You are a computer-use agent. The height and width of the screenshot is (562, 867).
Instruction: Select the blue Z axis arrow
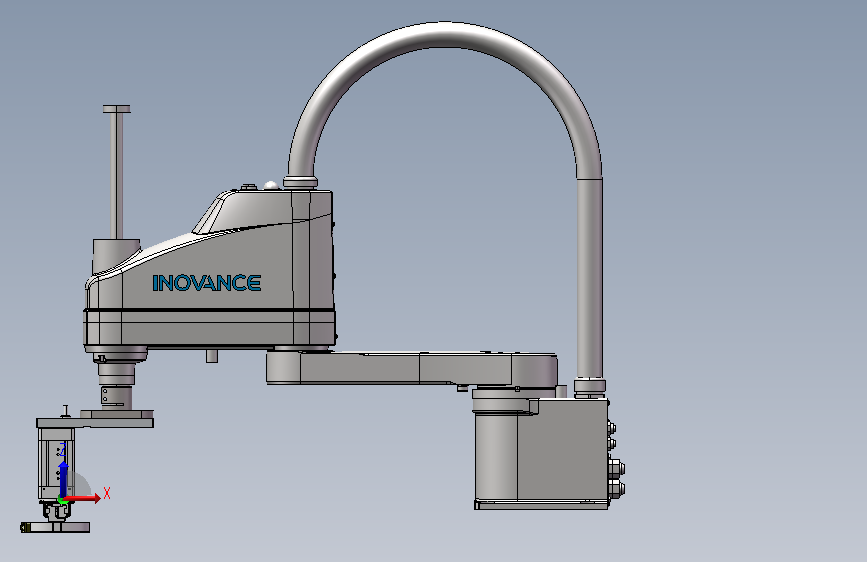tap(64, 479)
